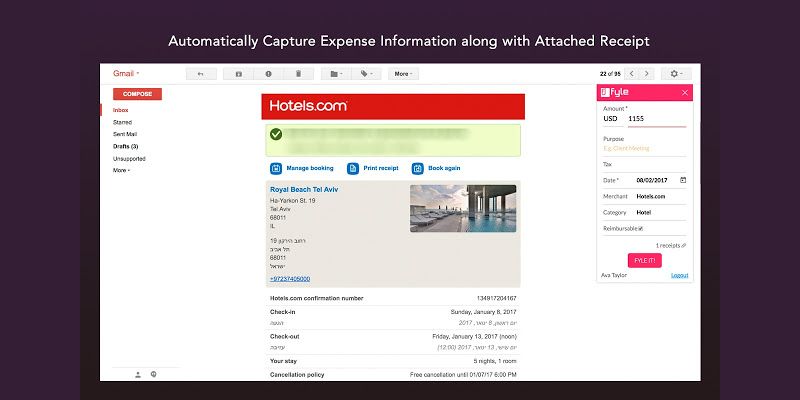The width and height of the screenshot is (800, 400).
Task: Click the '22 of 95' message counter
Action: click(610, 74)
